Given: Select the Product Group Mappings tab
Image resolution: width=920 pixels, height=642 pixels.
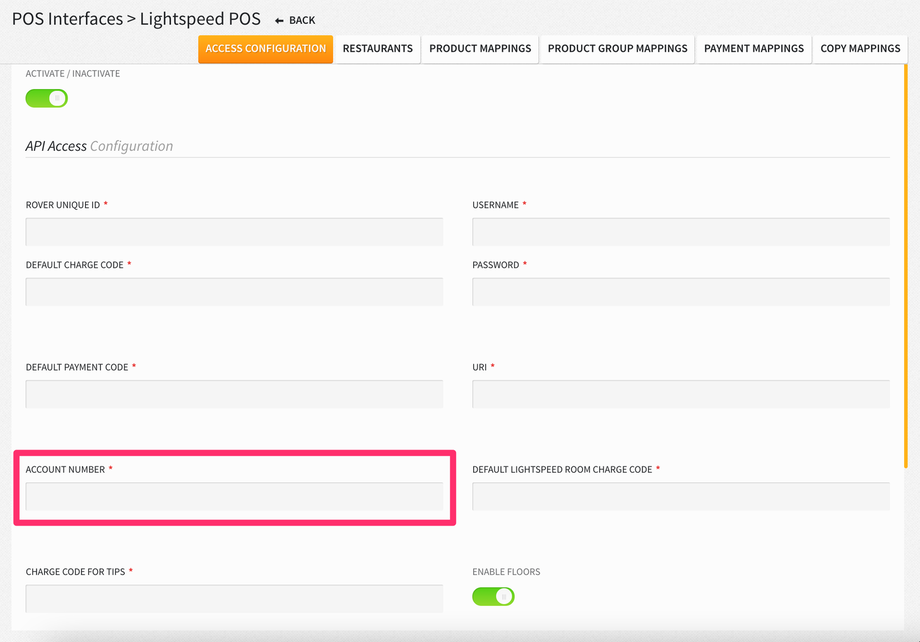Looking at the screenshot, I should coord(617,49).
